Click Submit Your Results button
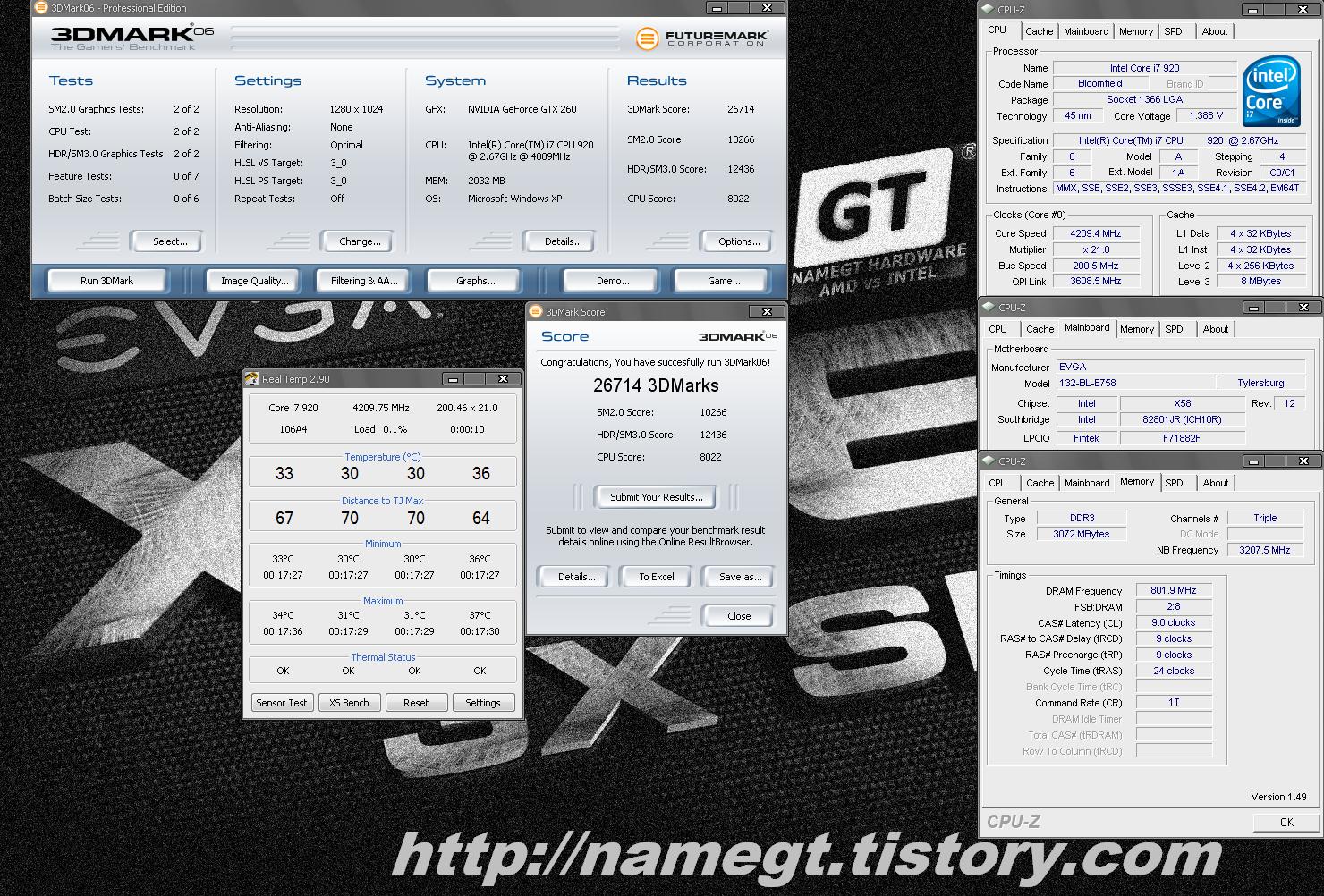Screen dimensions: 1324x896 coord(657,497)
